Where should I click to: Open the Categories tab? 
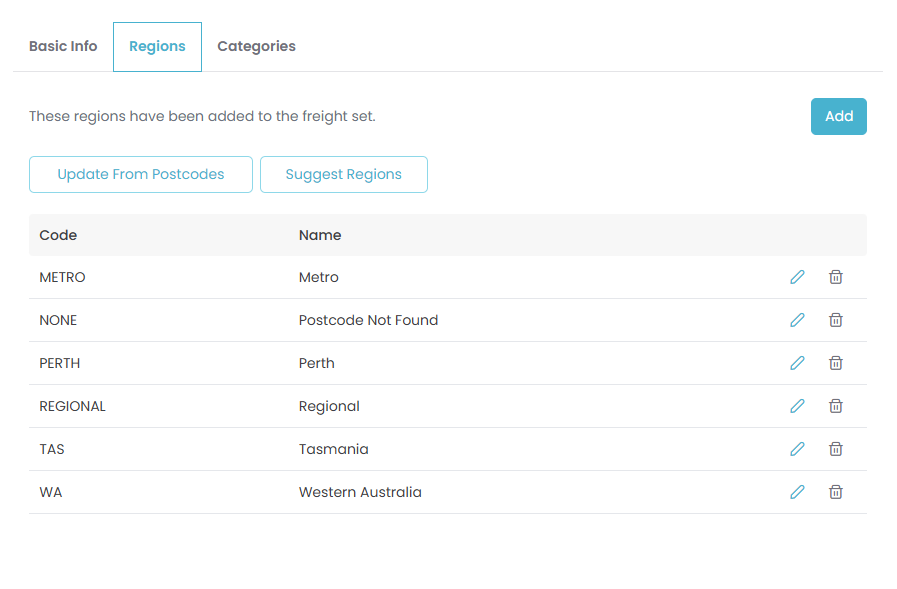(256, 46)
